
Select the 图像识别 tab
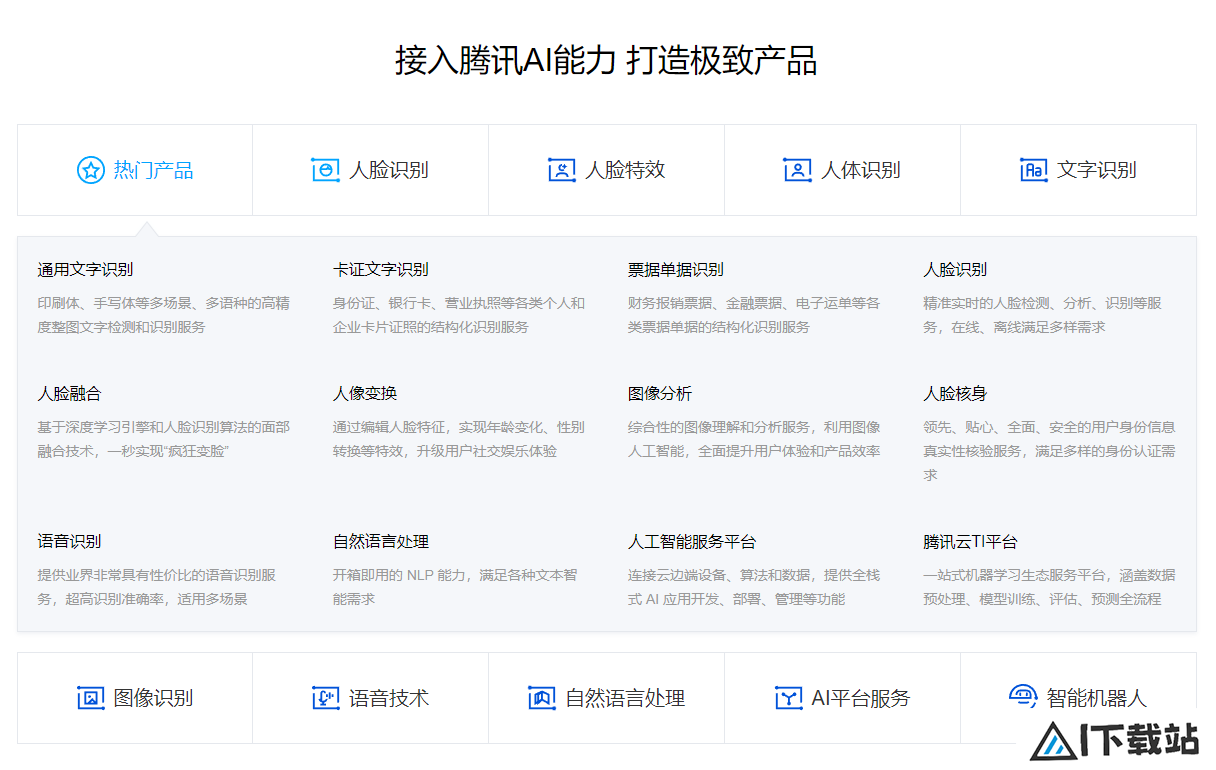coord(135,698)
